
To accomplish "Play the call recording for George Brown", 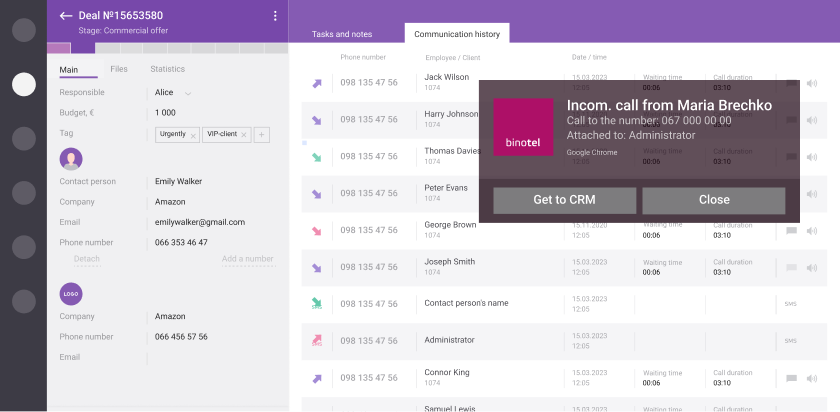I will (x=812, y=231).
